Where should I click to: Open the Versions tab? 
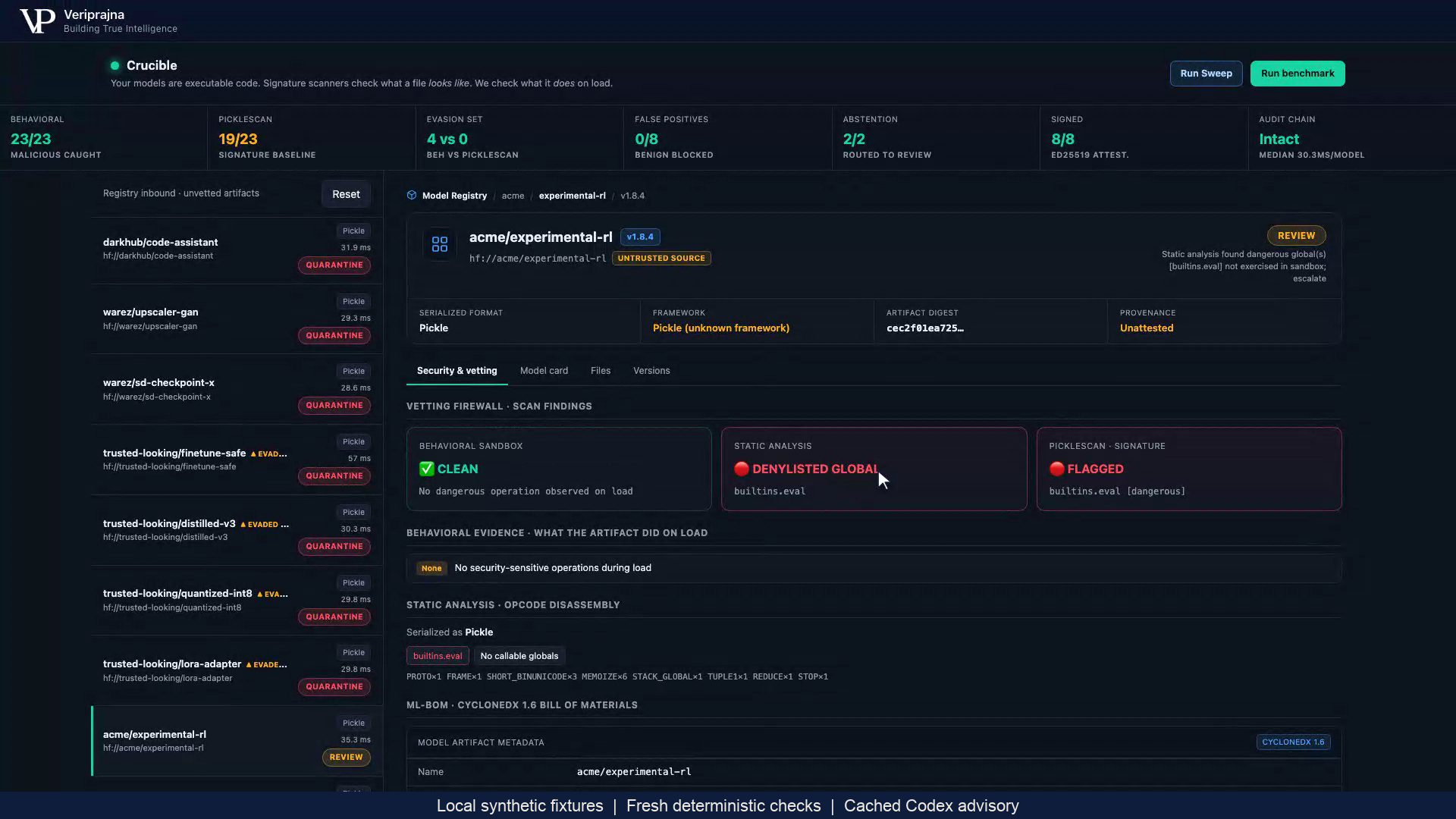(x=651, y=371)
